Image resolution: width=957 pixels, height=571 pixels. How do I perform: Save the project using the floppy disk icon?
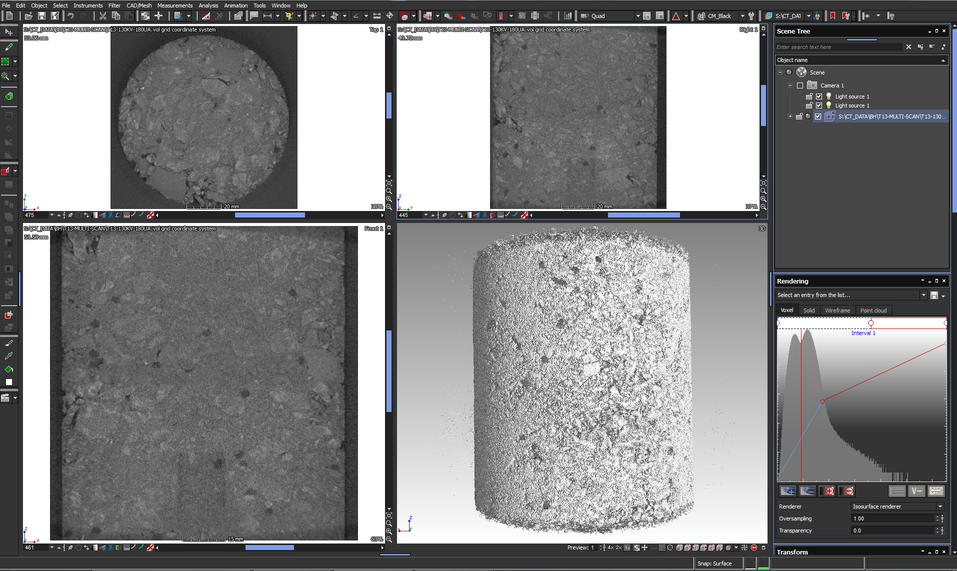coord(42,16)
